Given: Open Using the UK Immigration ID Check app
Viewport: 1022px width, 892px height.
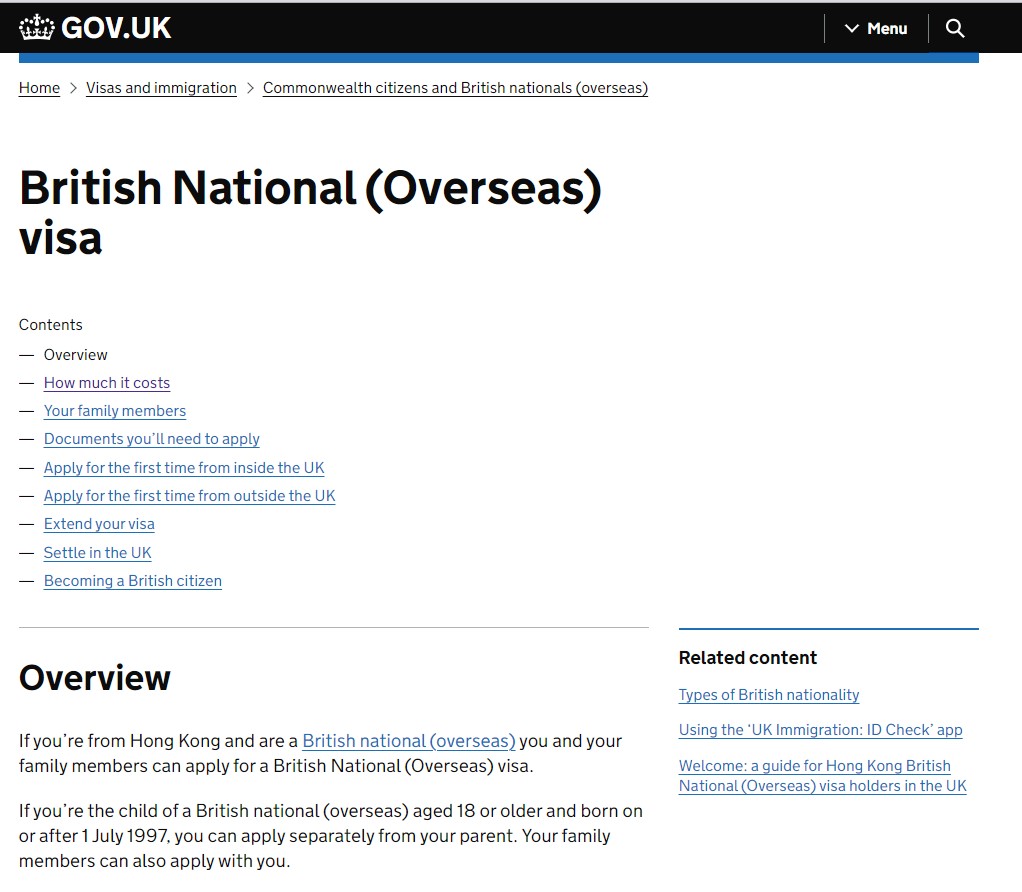Looking at the screenshot, I should (x=820, y=730).
